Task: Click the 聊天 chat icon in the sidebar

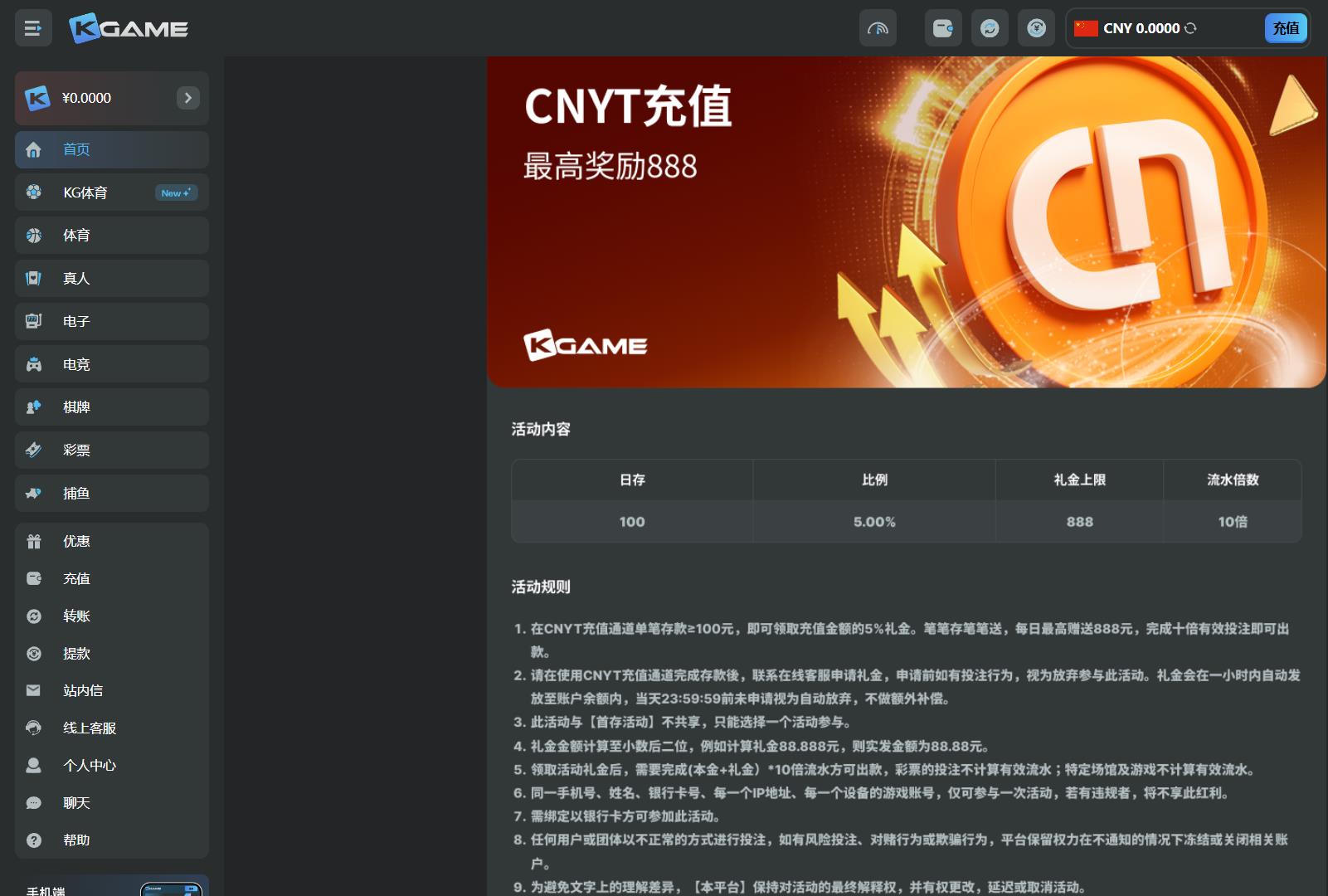Action: 33,802
